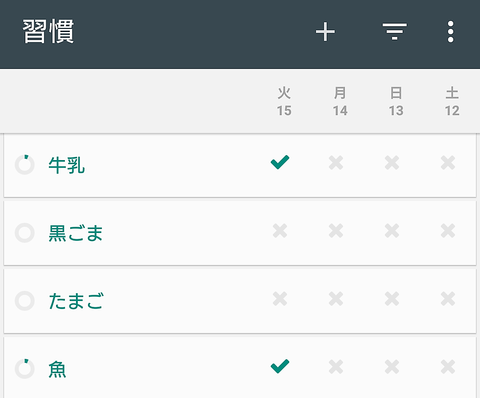The height and width of the screenshot is (398, 480).
Task: Open the 黒ごま habit details
Action: (x=76, y=233)
